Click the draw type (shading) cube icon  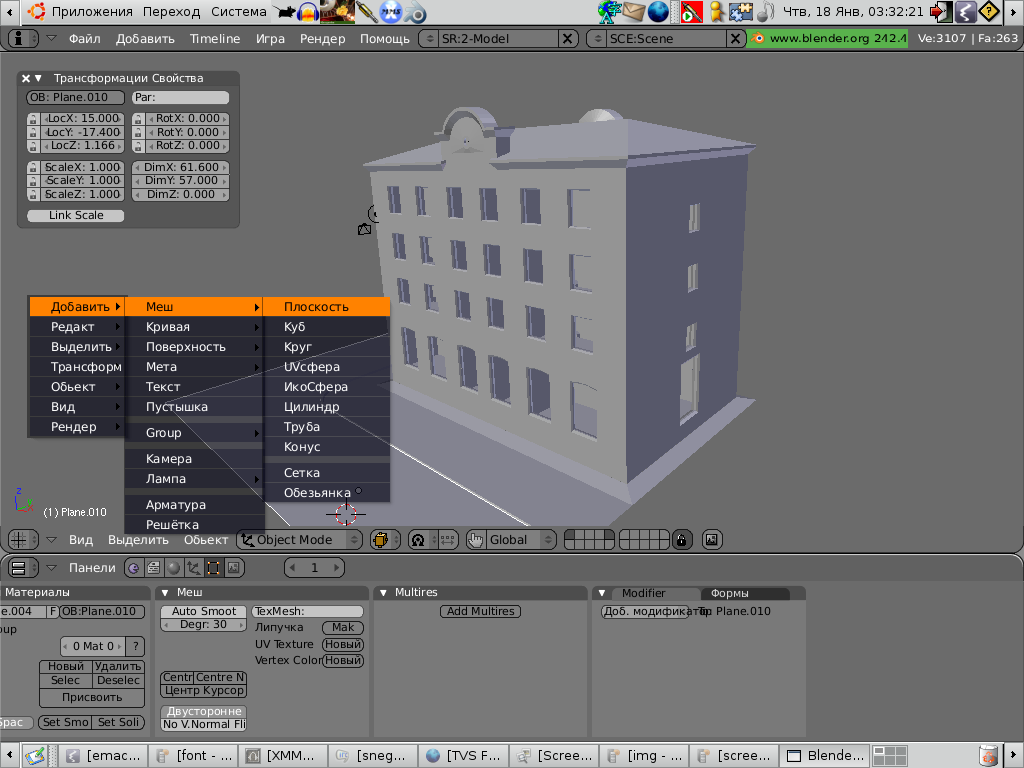pyautogui.click(x=380, y=540)
